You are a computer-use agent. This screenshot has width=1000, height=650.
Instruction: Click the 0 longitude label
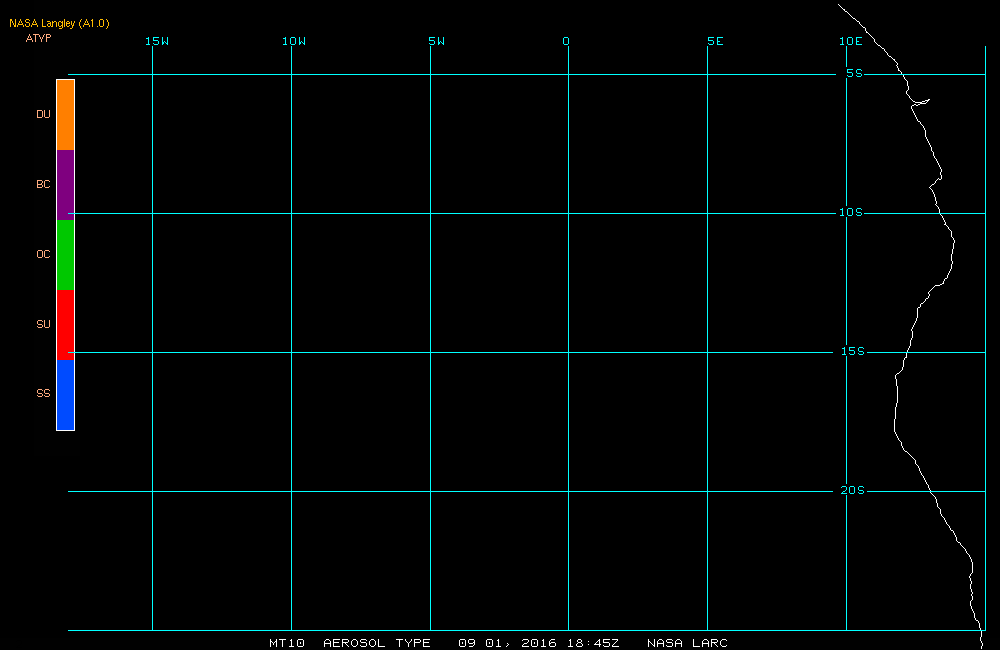click(566, 41)
